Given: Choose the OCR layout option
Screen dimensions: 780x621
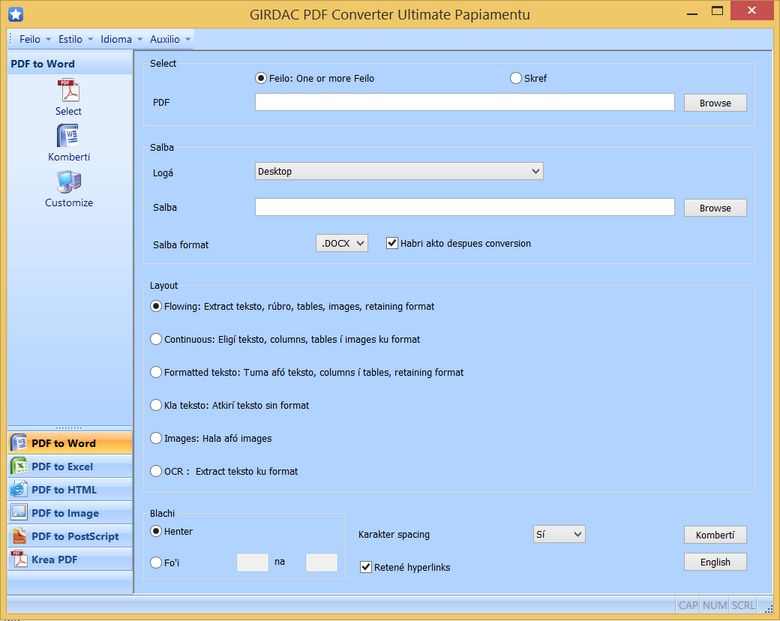Looking at the screenshot, I should [156, 471].
